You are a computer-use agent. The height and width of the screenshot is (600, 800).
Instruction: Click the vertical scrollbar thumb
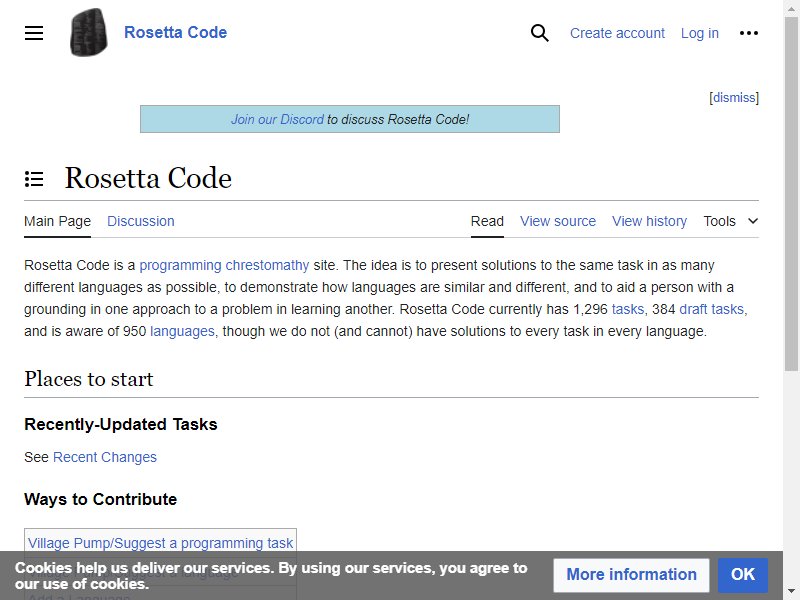click(791, 194)
